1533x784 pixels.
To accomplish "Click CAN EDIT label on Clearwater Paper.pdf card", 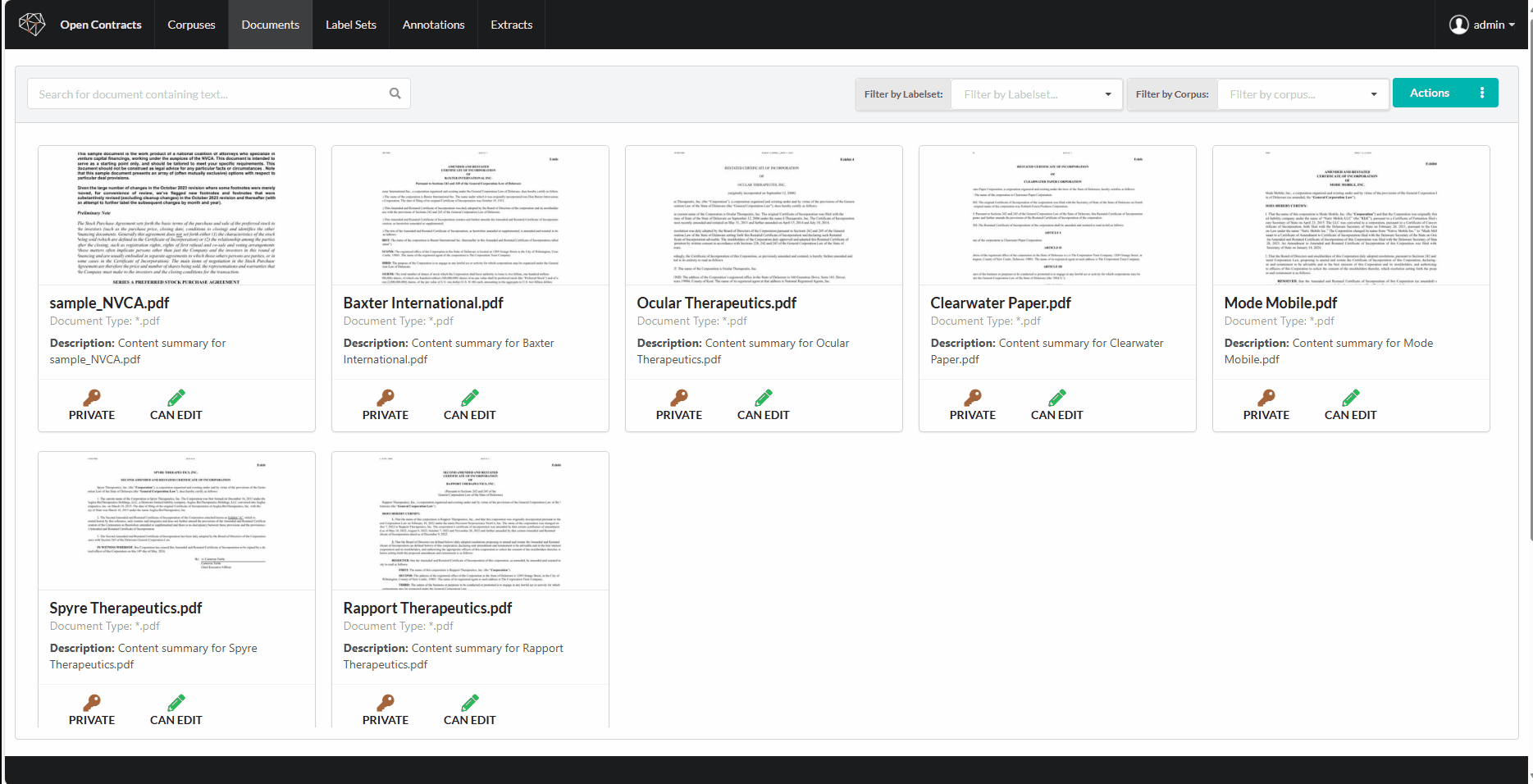I will [1057, 415].
